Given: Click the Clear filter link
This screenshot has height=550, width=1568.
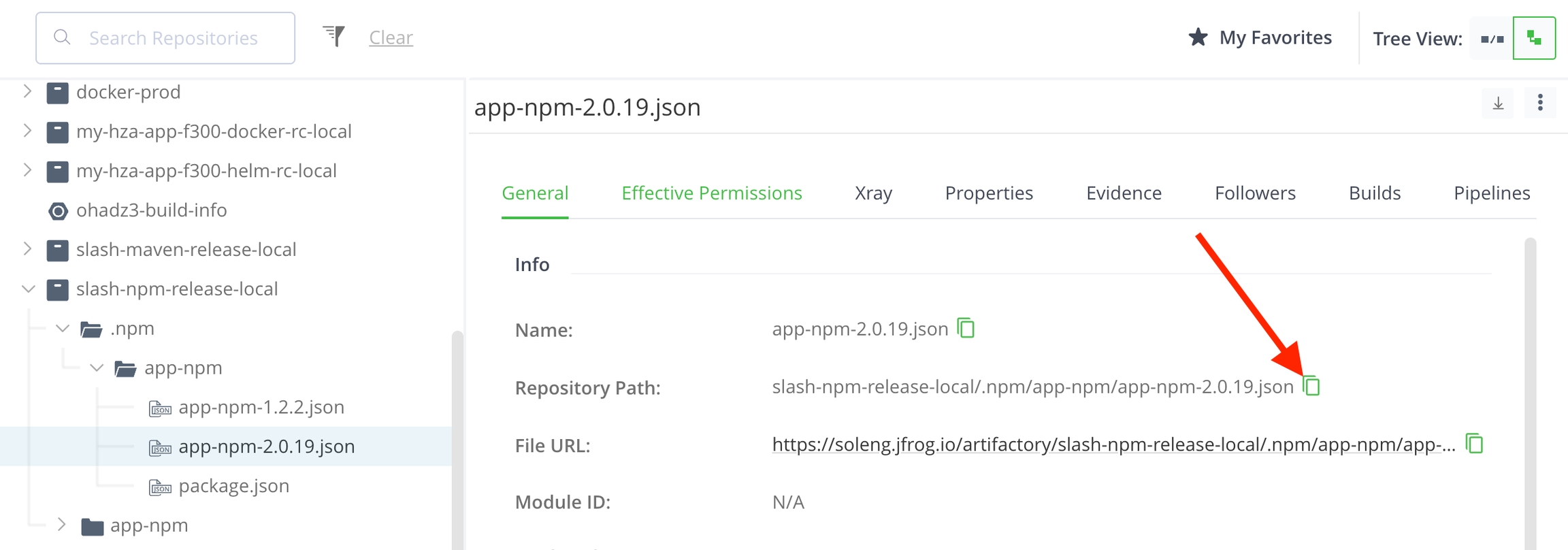Looking at the screenshot, I should coord(391,37).
